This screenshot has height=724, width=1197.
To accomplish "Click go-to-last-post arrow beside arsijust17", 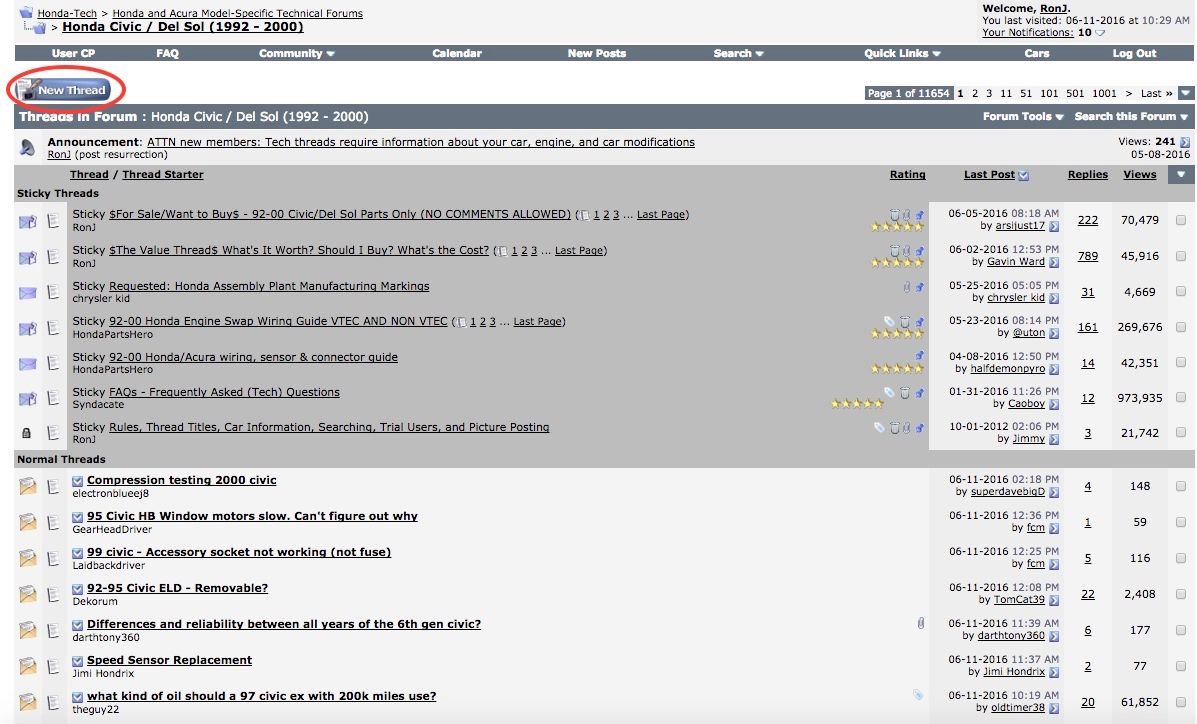I will (x=1054, y=227).
